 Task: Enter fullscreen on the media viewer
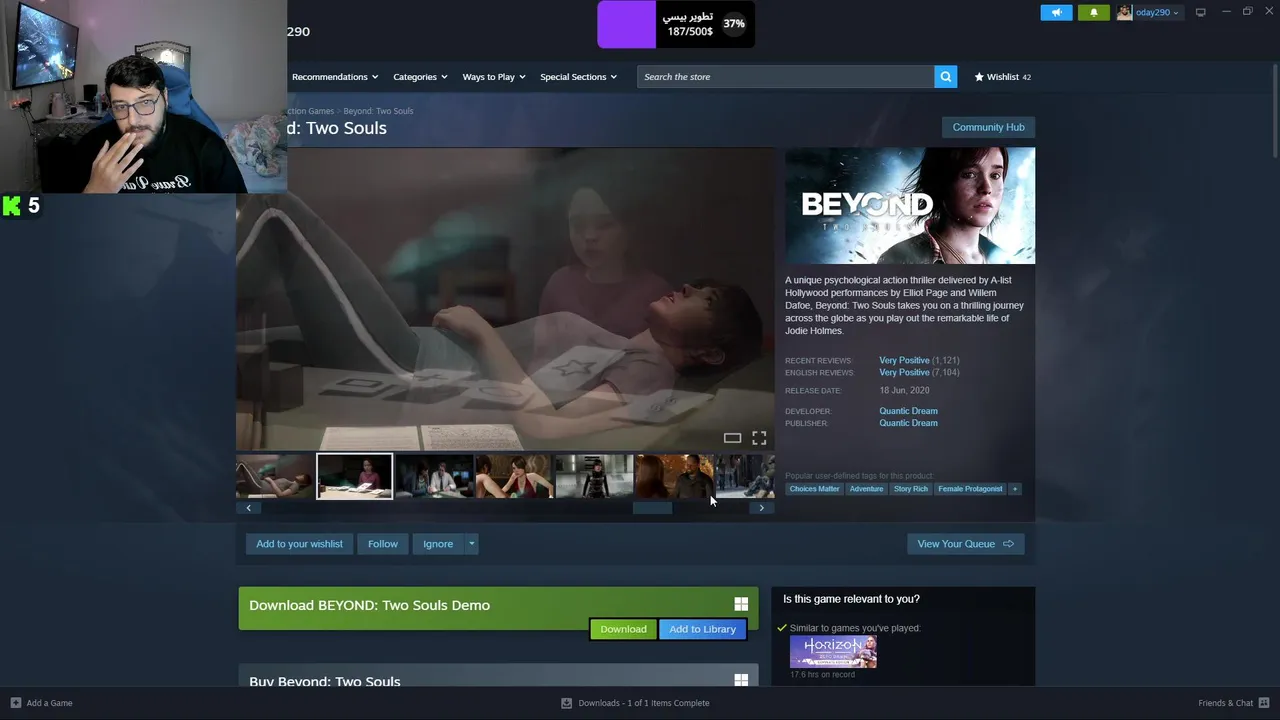pyautogui.click(x=759, y=438)
